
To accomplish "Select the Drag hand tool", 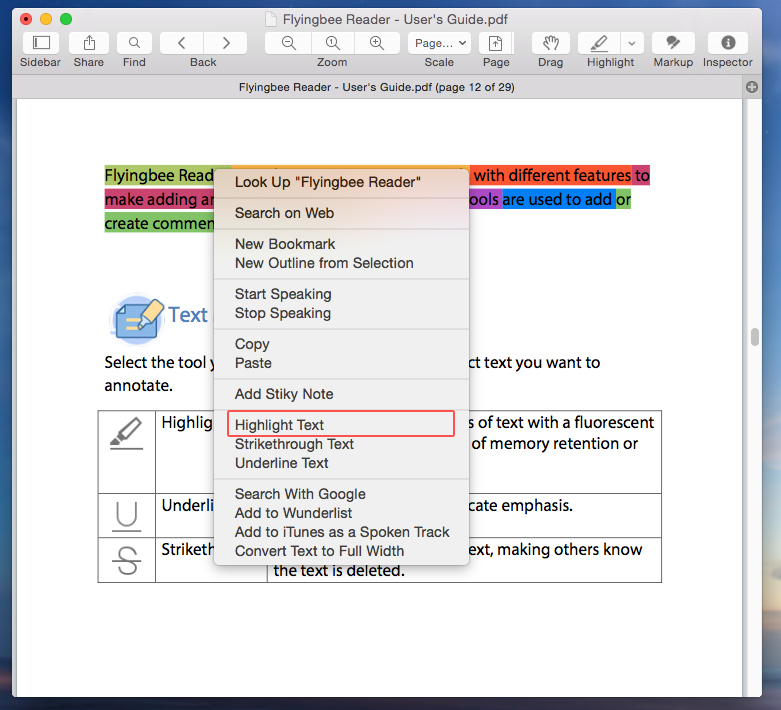I will pyautogui.click(x=550, y=43).
